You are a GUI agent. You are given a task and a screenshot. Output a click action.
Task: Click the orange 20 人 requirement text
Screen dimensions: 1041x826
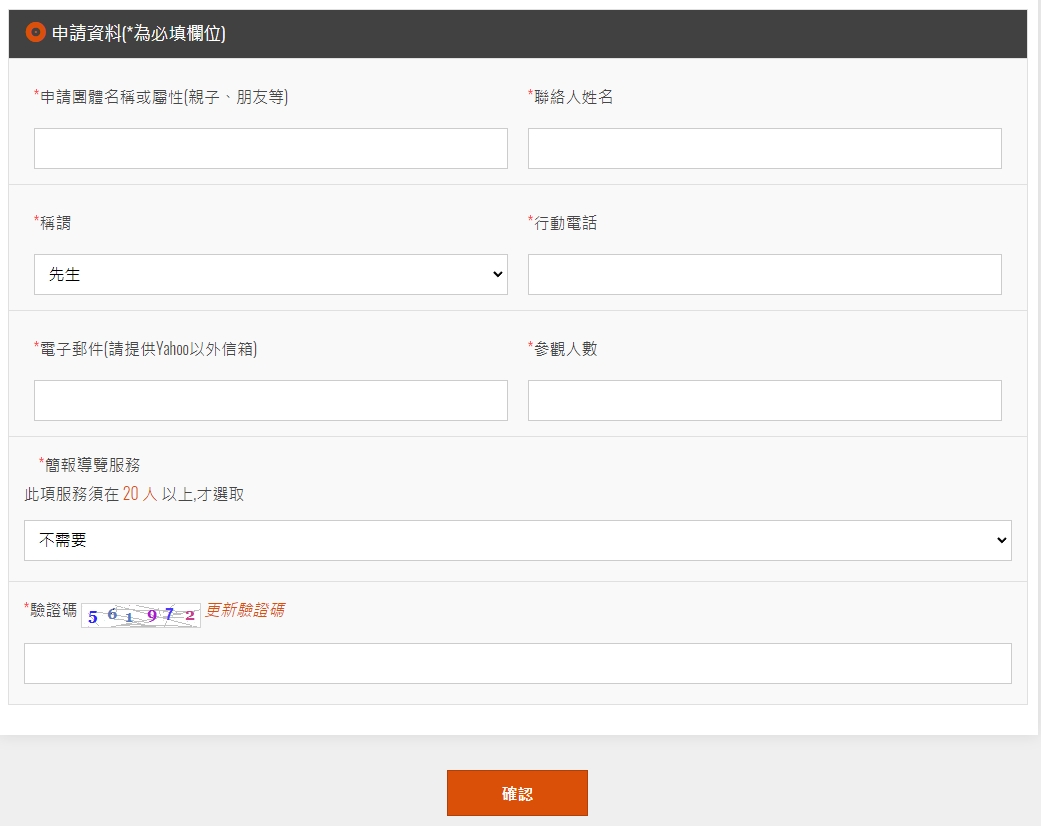pyautogui.click(x=140, y=494)
